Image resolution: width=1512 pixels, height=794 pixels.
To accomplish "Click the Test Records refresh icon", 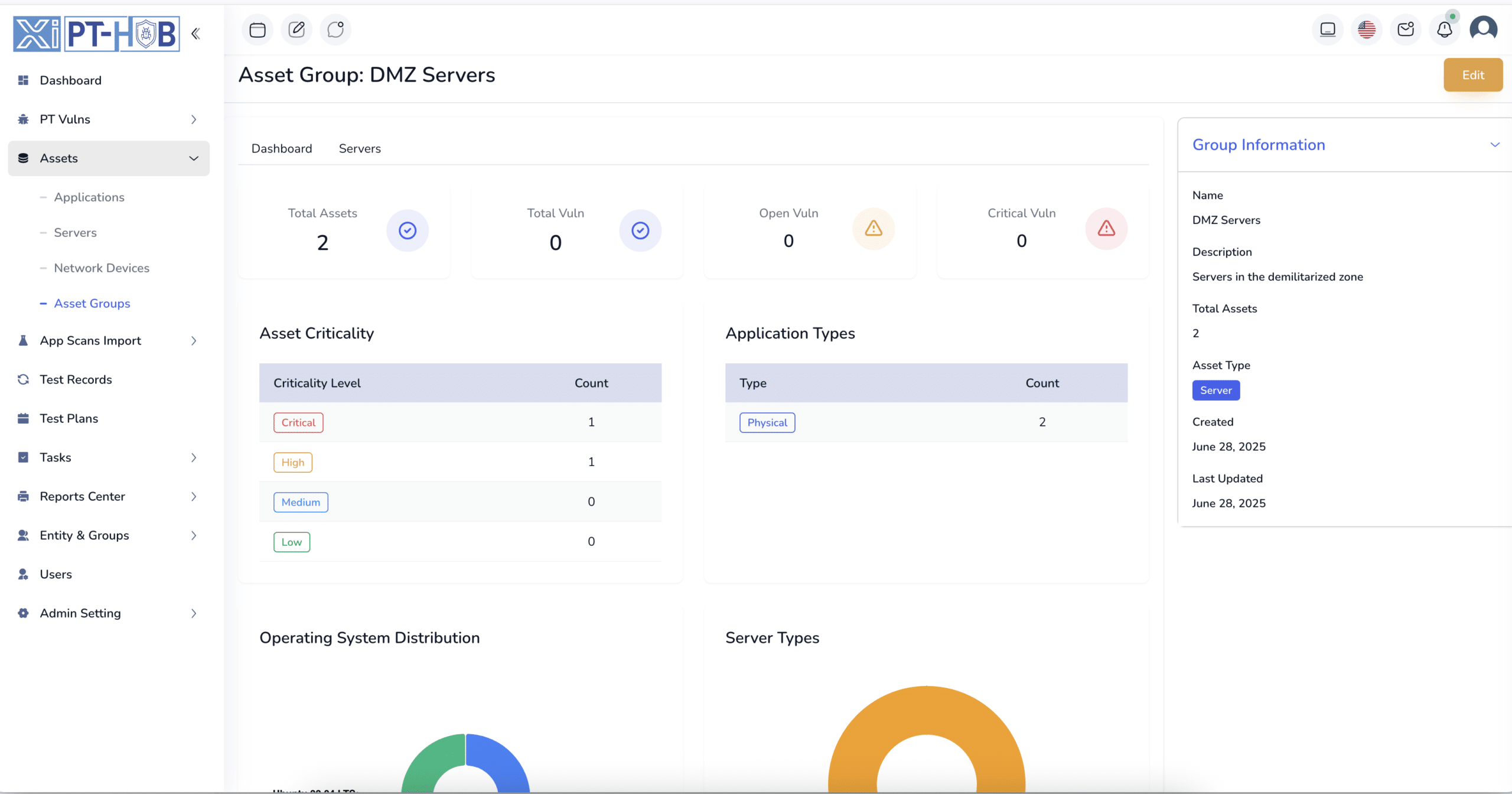I will pos(24,380).
